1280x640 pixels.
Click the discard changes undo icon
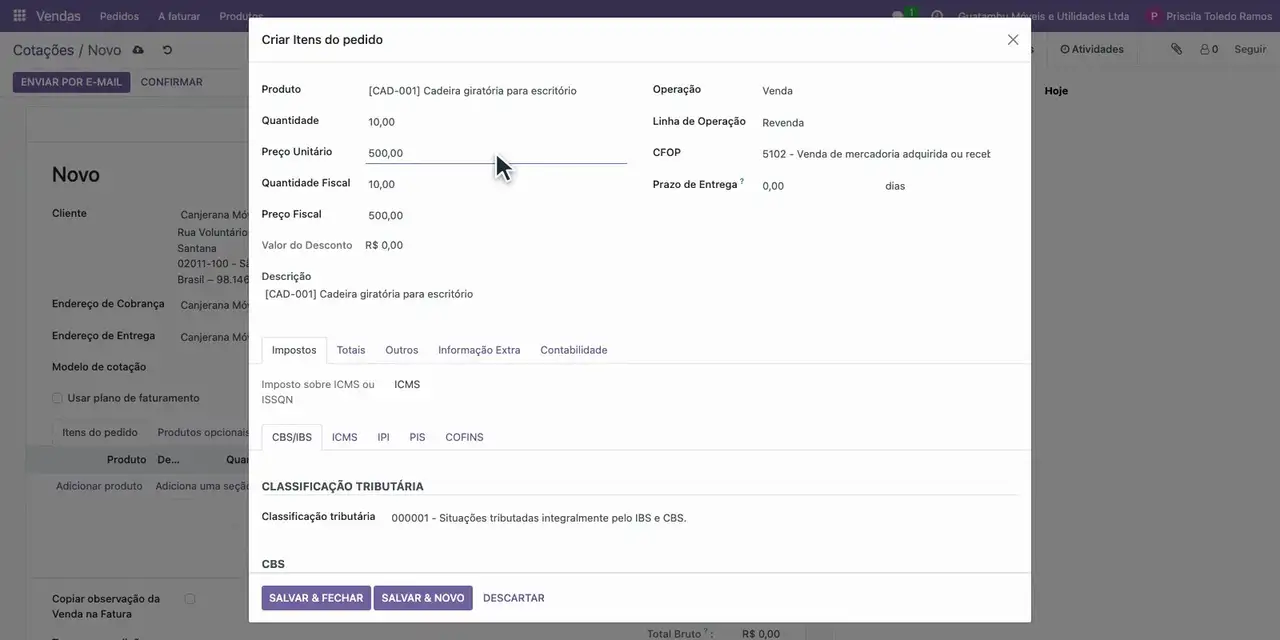click(x=167, y=50)
